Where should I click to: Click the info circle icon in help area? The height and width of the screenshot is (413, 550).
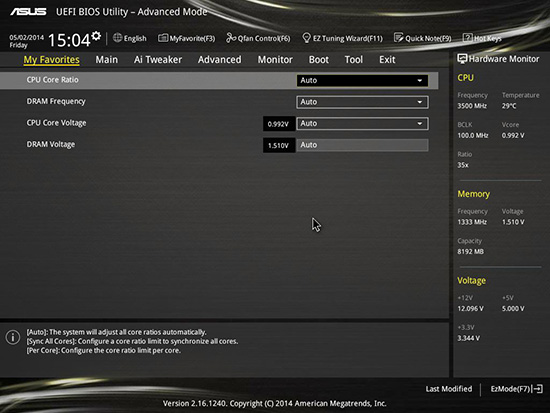tap(13, 337)
